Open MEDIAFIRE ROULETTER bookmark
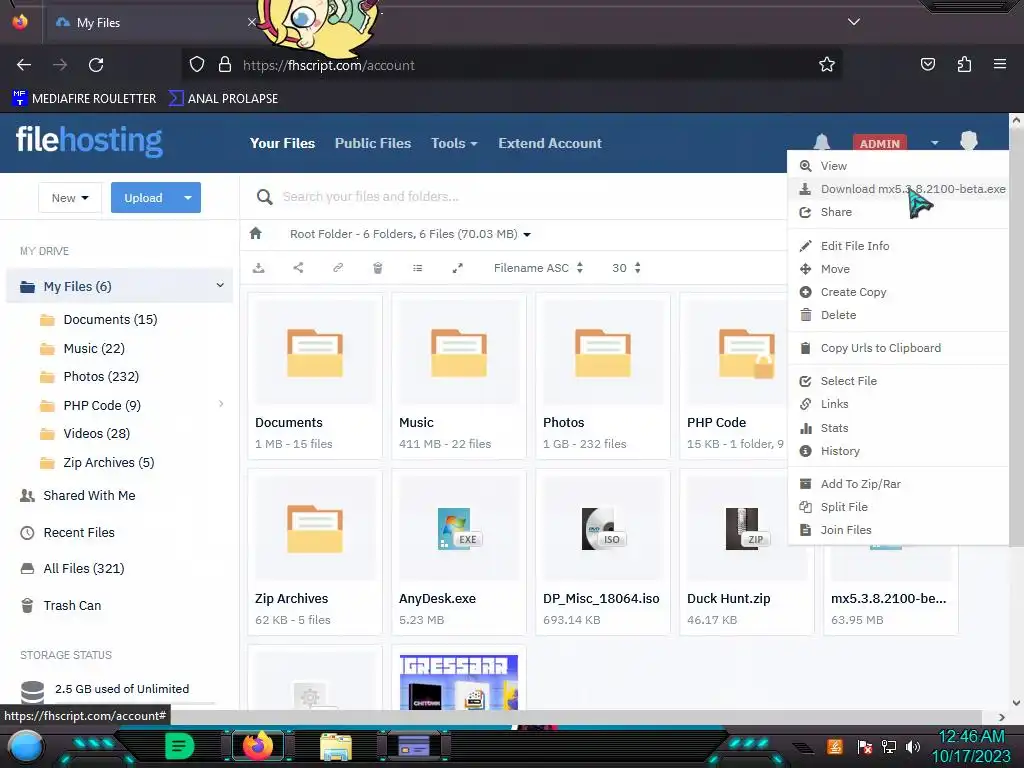The width and height of the screenshot is (1024, 768). [x=84, y=99]
